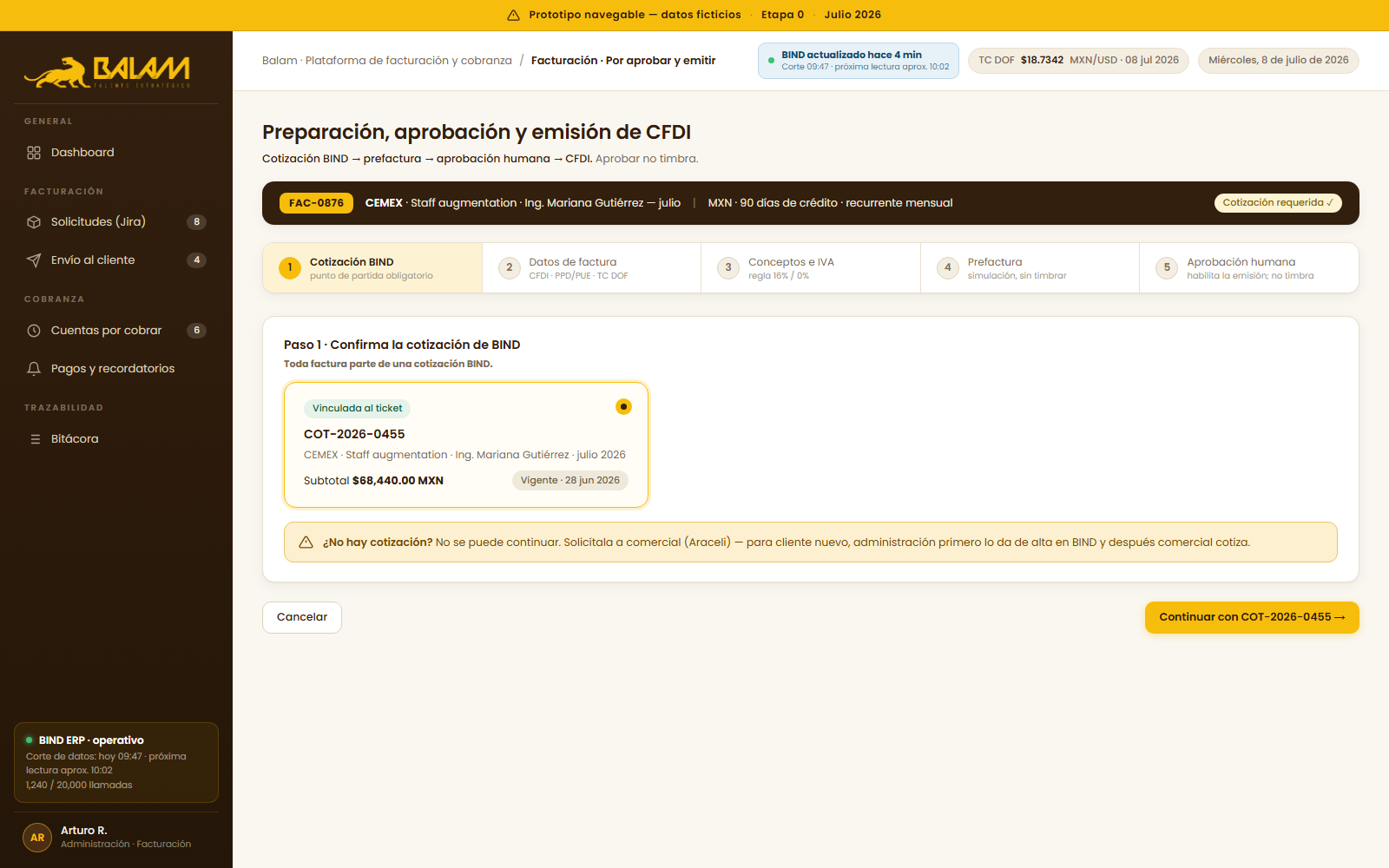Click the Paso 1 · Confirma la cotización heading

402,345
